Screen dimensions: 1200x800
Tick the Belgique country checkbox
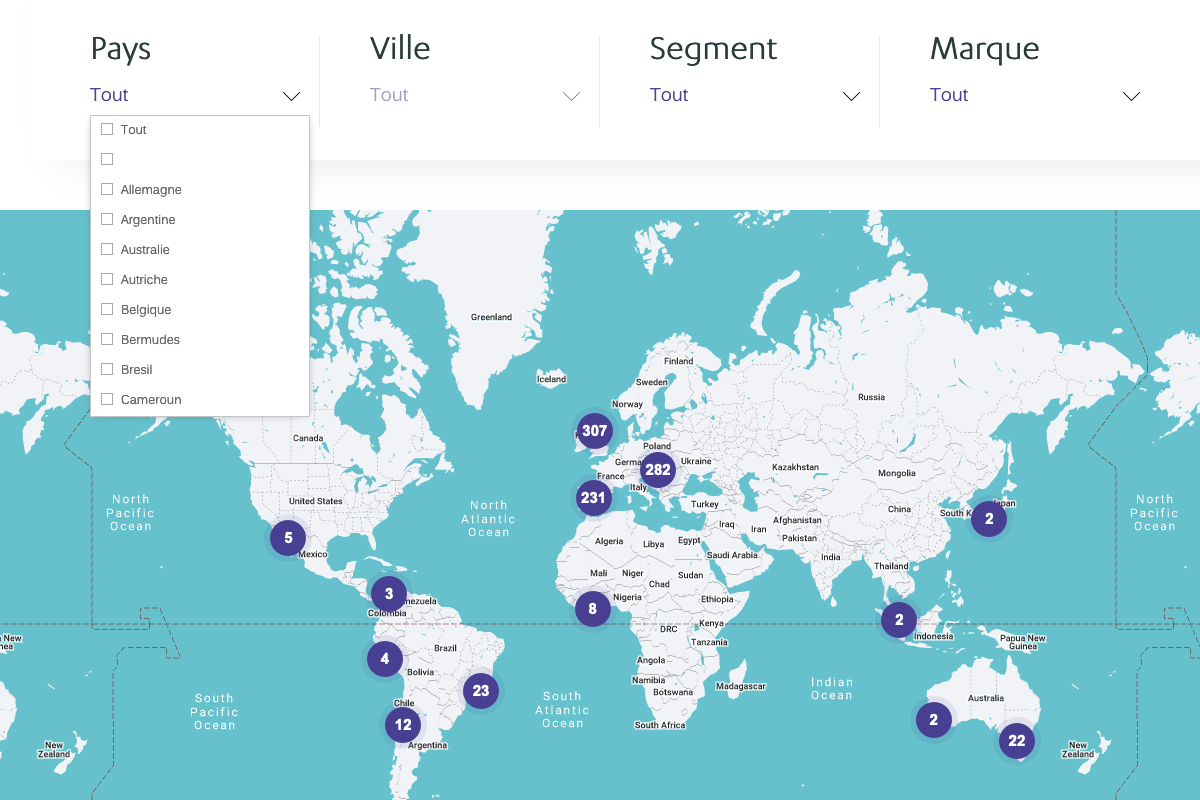[107, 309]
